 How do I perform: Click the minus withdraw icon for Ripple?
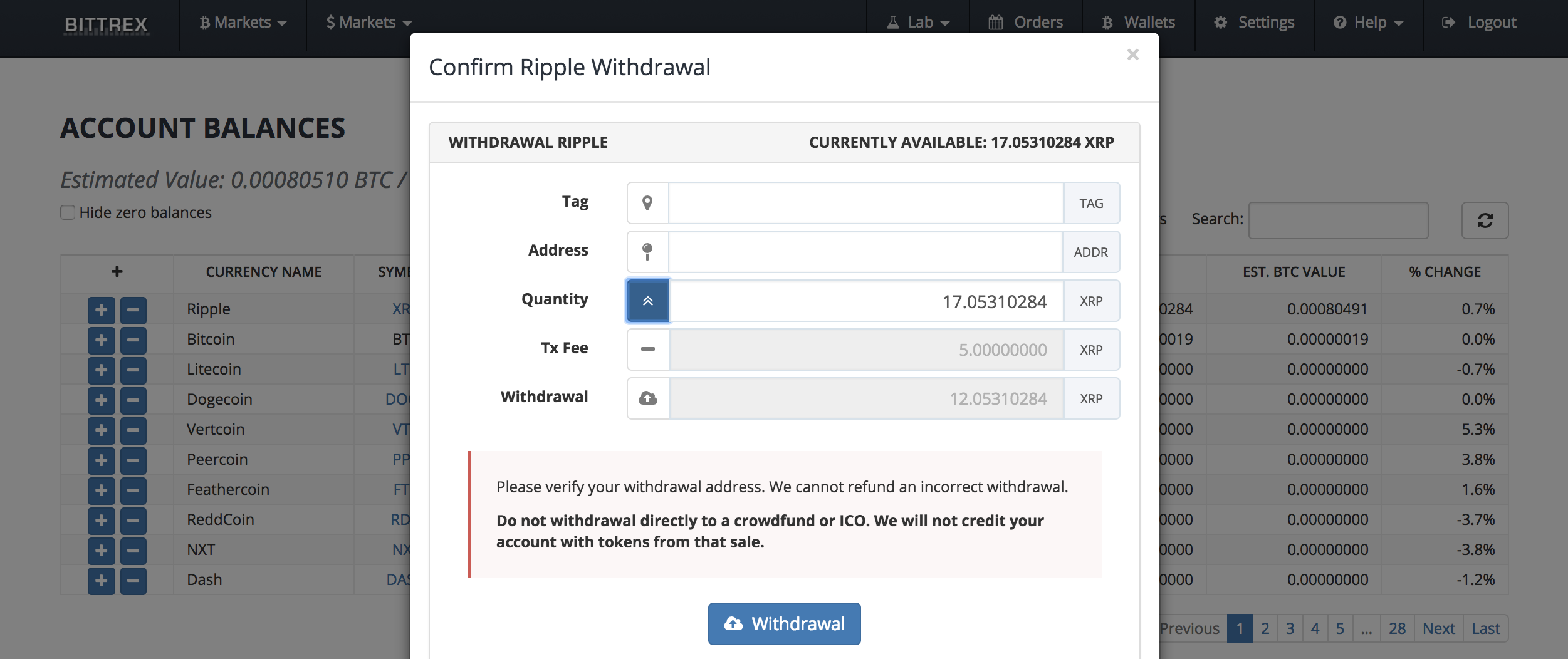point(133,310)
